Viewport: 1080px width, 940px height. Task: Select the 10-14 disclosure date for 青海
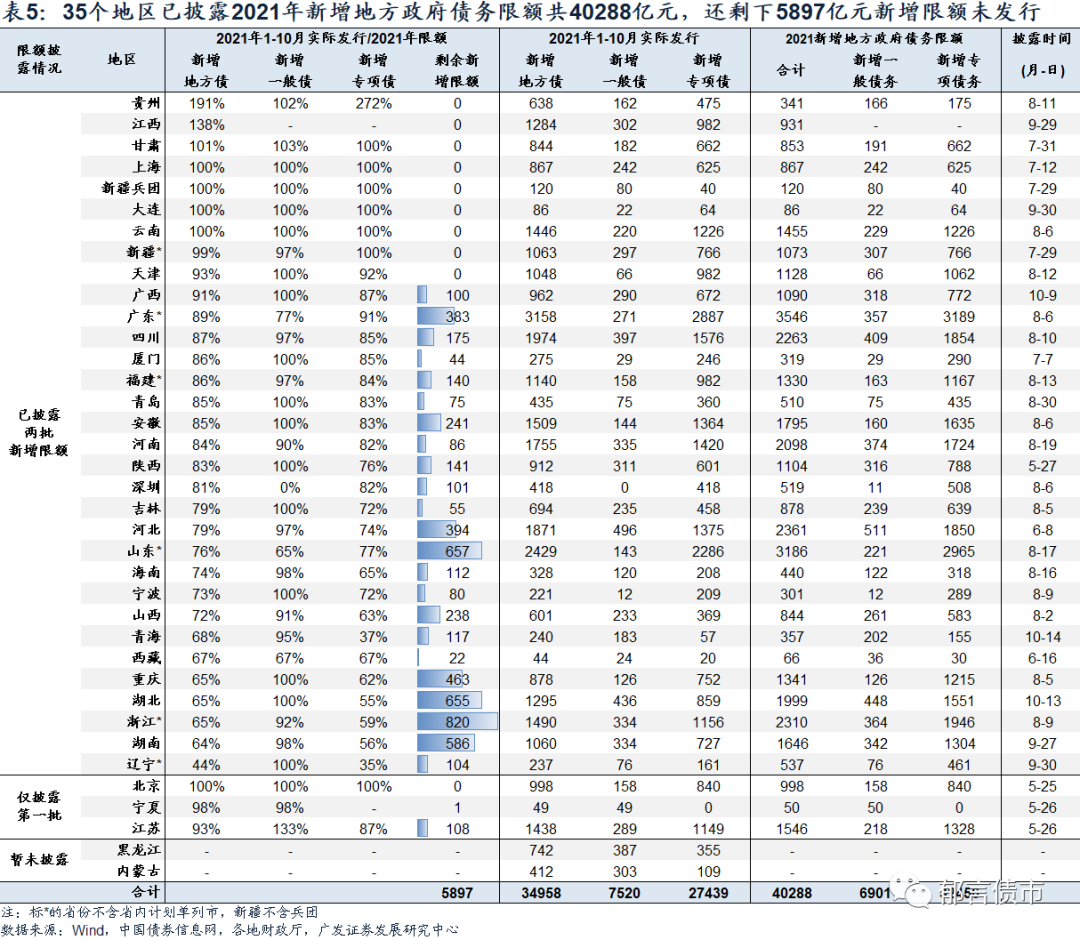[1042, 637]
